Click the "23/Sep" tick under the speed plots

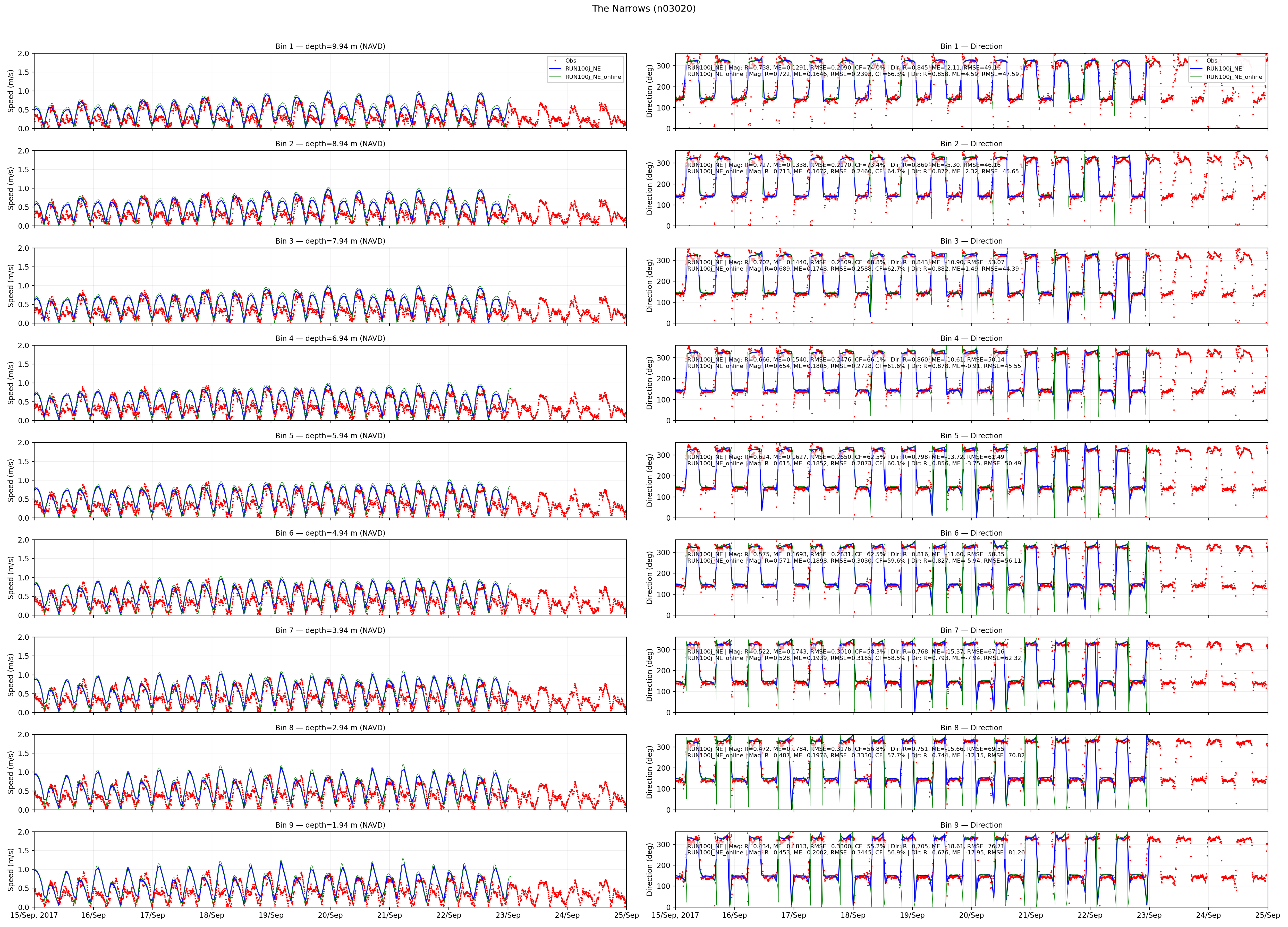click(x=508, y=916)
